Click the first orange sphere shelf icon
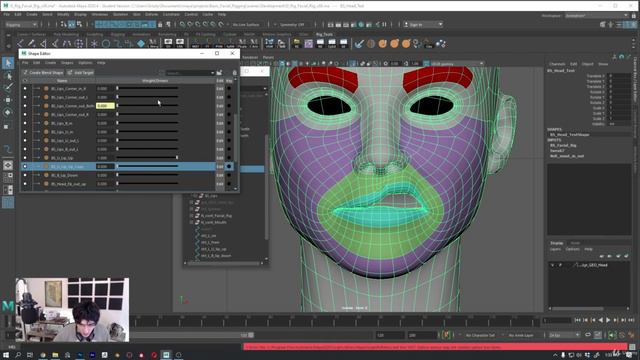 [382, 43]
